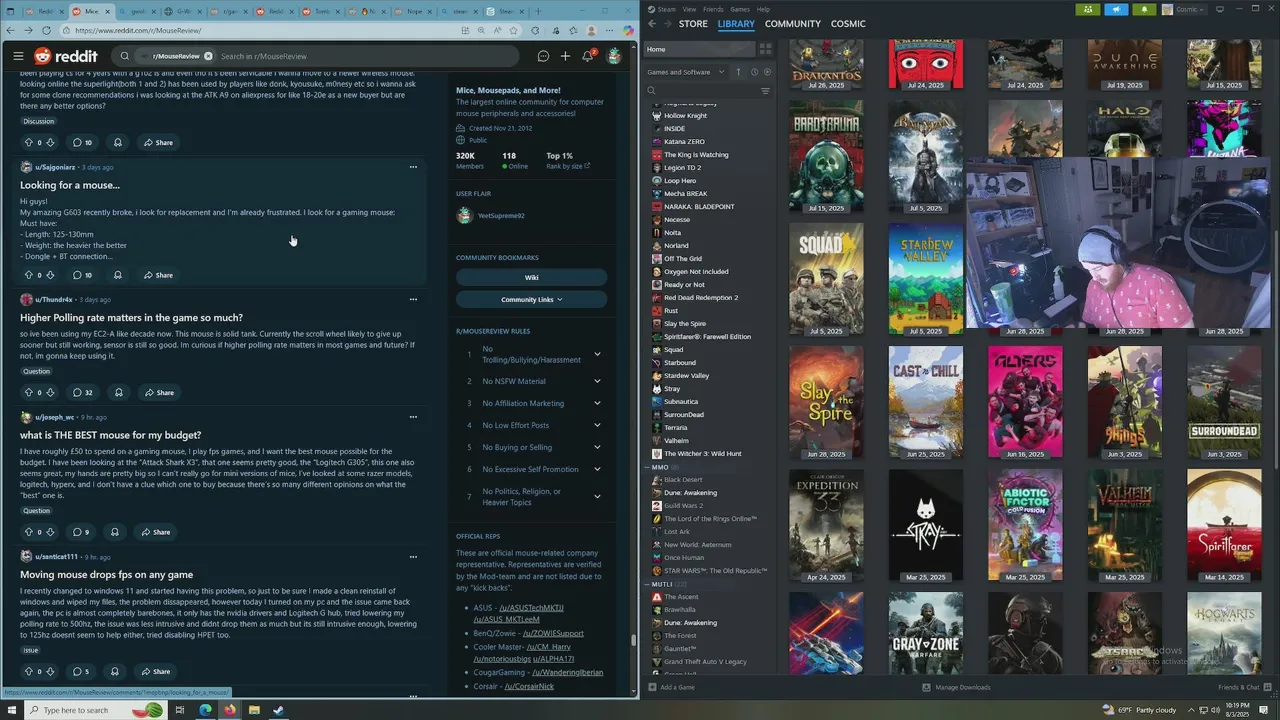The width and height of the screenshot is (1280, 720).
Task: Toggle Steam Big Picture mode icon
Action: tap(1220, 9)
